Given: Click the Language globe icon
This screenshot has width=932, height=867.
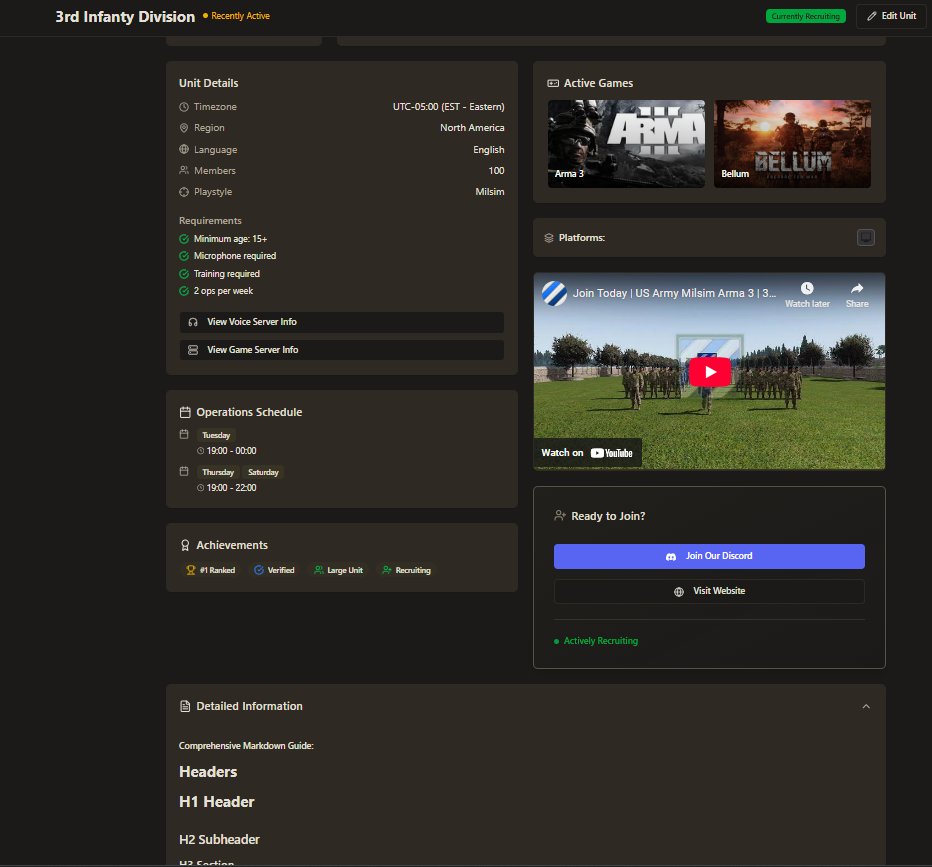Looking at the screenshot, I should point(184,150).
